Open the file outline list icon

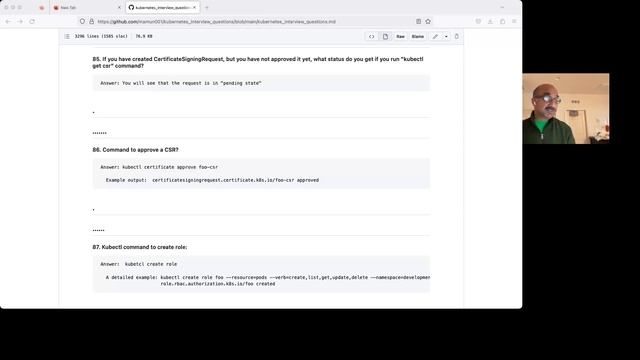[x=67, y=36]
